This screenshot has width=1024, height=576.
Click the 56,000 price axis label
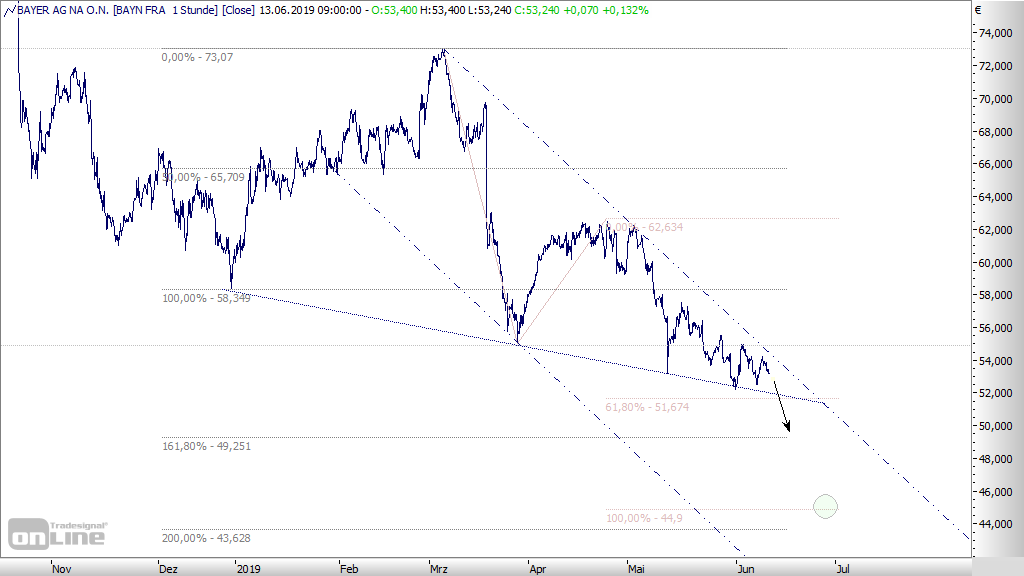[x=995, y=328]
